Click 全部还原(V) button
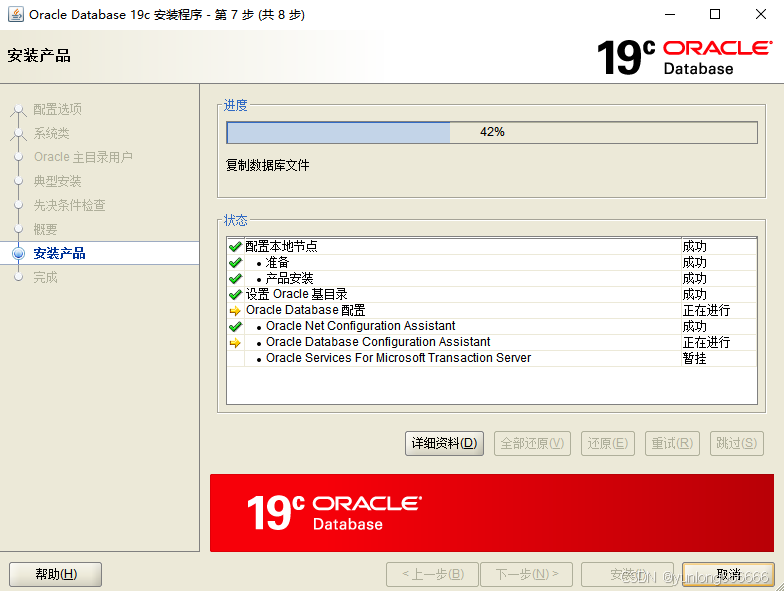This screenshot has width=784, height=591. (532, 444)
